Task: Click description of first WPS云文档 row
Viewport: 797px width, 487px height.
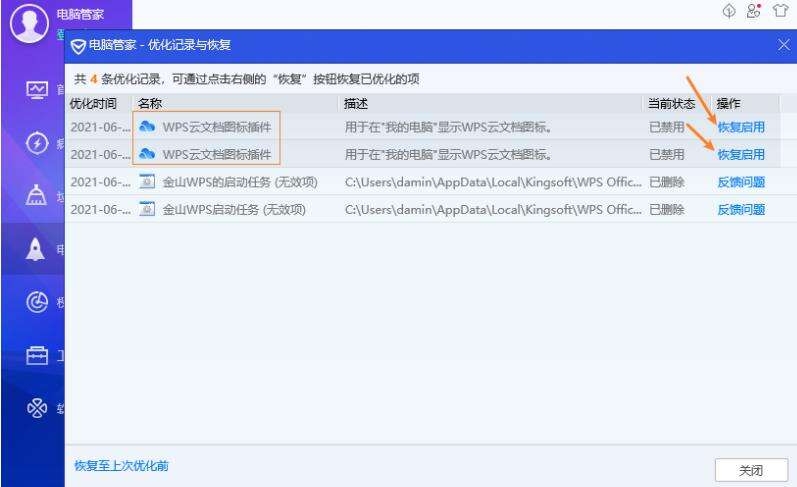Action: [448, 127]
